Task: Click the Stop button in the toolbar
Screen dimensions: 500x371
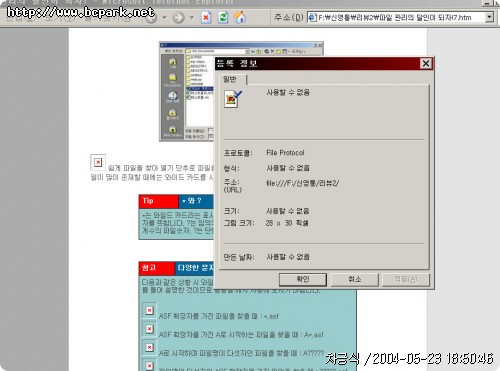Action: (206, 17)
